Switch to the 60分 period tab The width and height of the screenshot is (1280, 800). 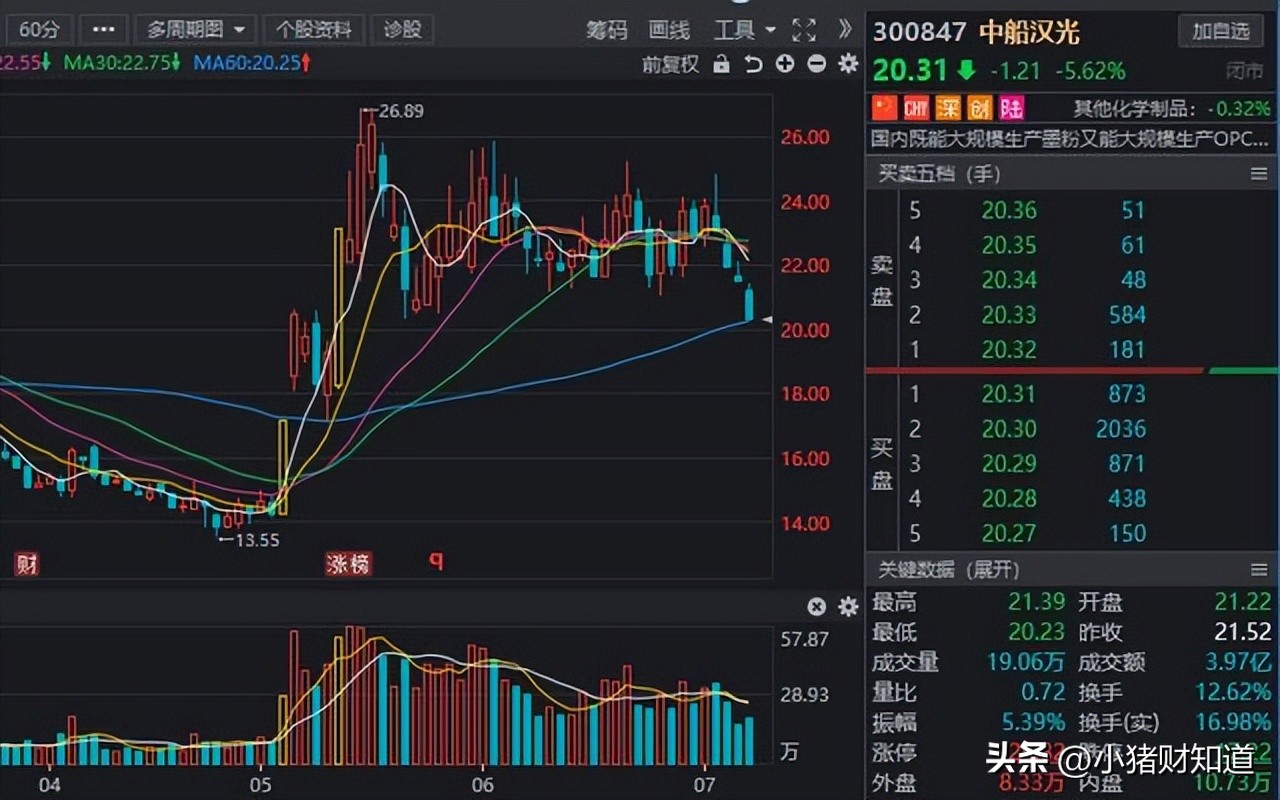point(38,30)
